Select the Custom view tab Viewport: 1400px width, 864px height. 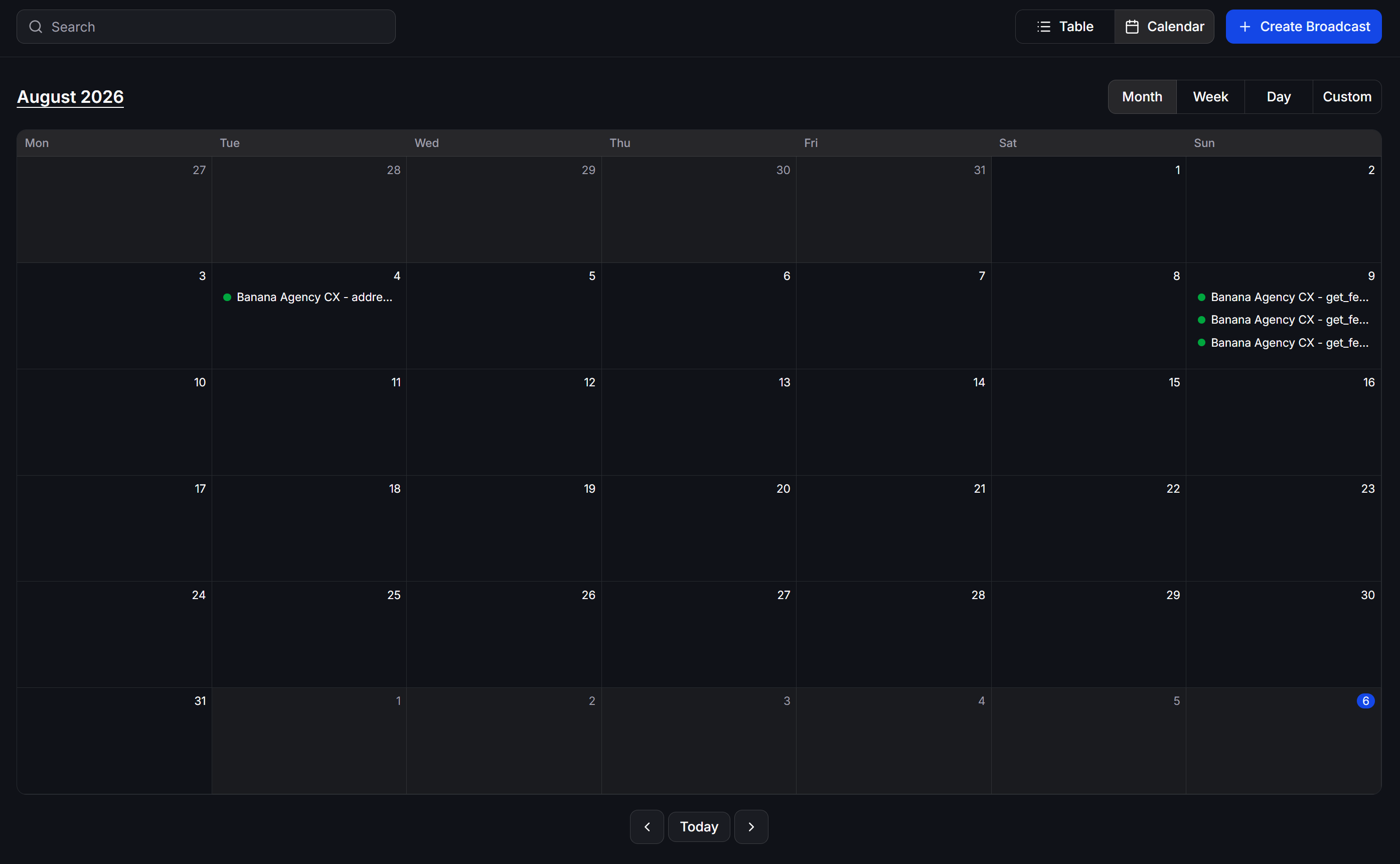point(1347,97)
